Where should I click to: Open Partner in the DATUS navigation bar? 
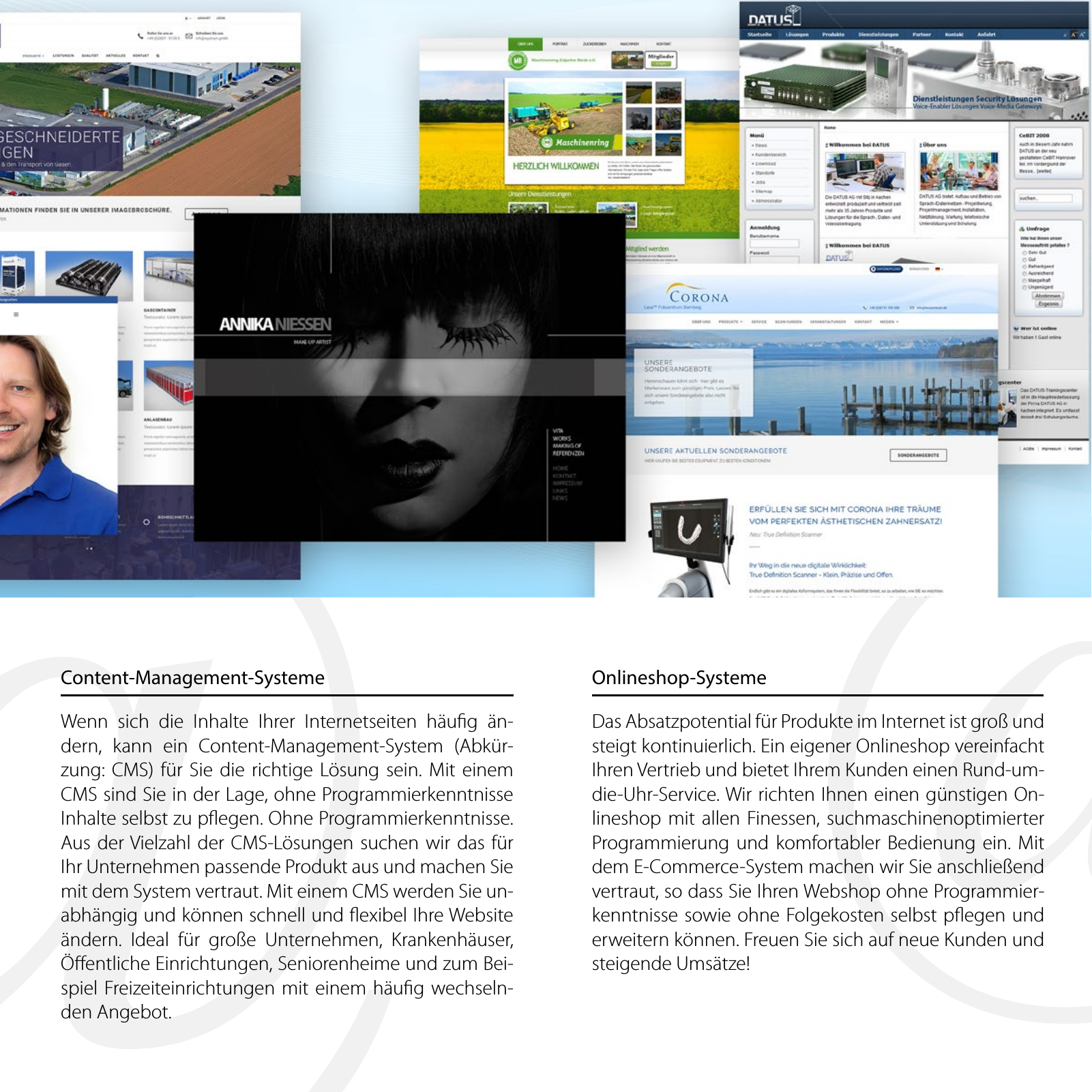(921, 35)
